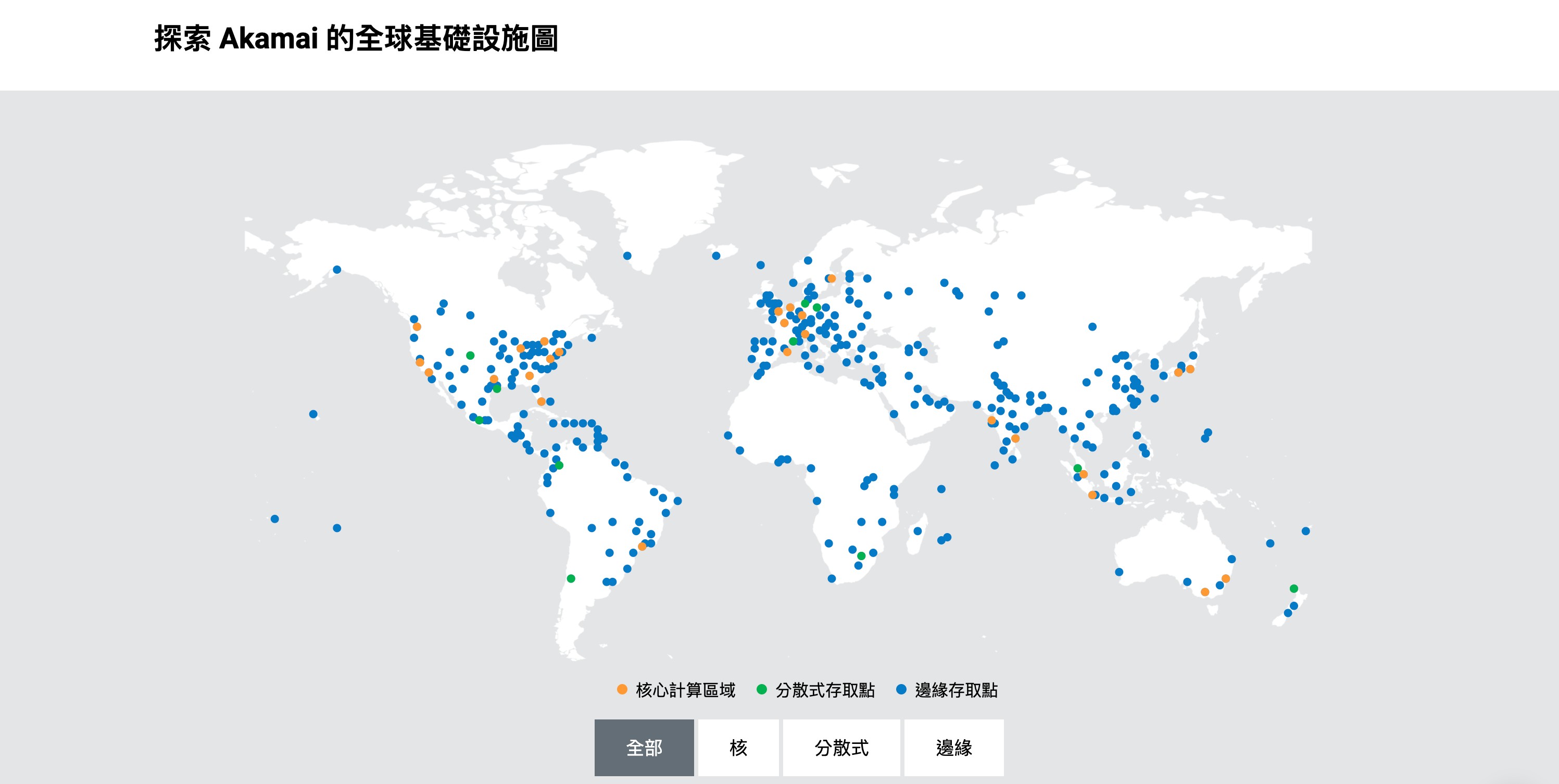Select the blue edge dot on Madagascar

click(917, 531)
